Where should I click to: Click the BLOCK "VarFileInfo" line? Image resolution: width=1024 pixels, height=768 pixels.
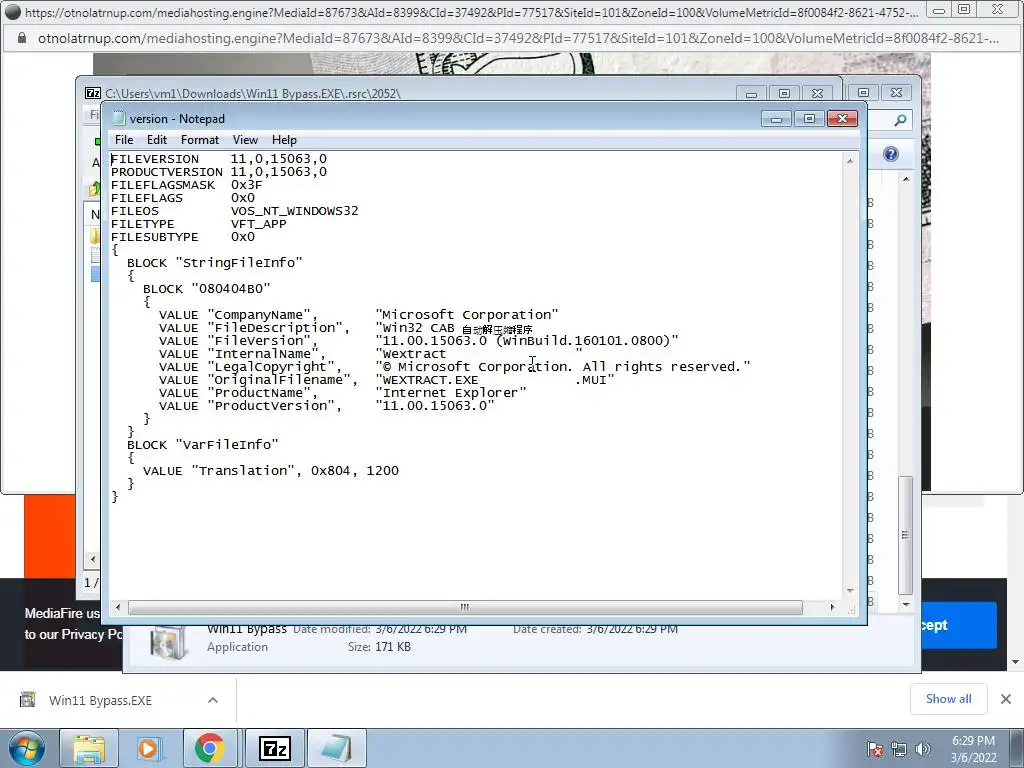point(203,445)
